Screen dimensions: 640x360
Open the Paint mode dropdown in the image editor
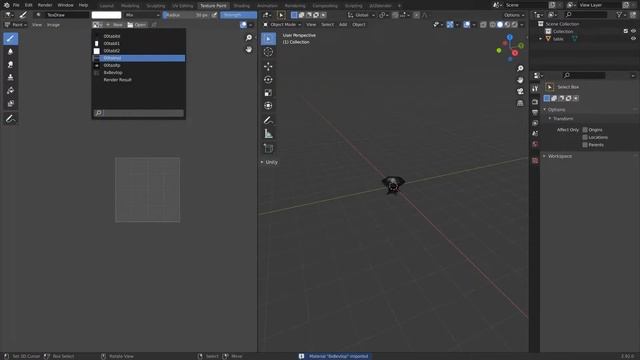(x=16, y=25)
